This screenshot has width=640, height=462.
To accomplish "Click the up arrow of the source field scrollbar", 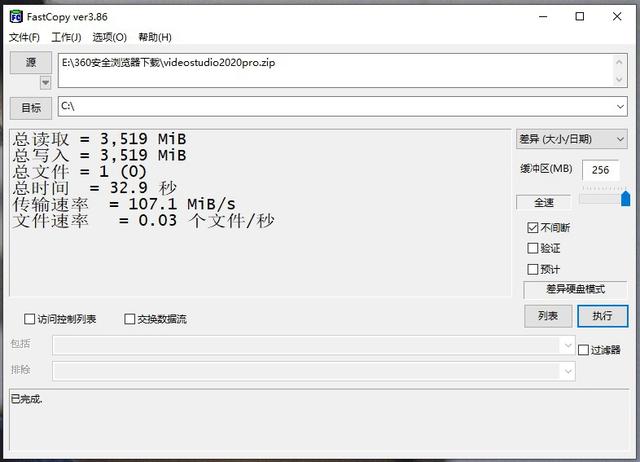I will pos(619,62).
